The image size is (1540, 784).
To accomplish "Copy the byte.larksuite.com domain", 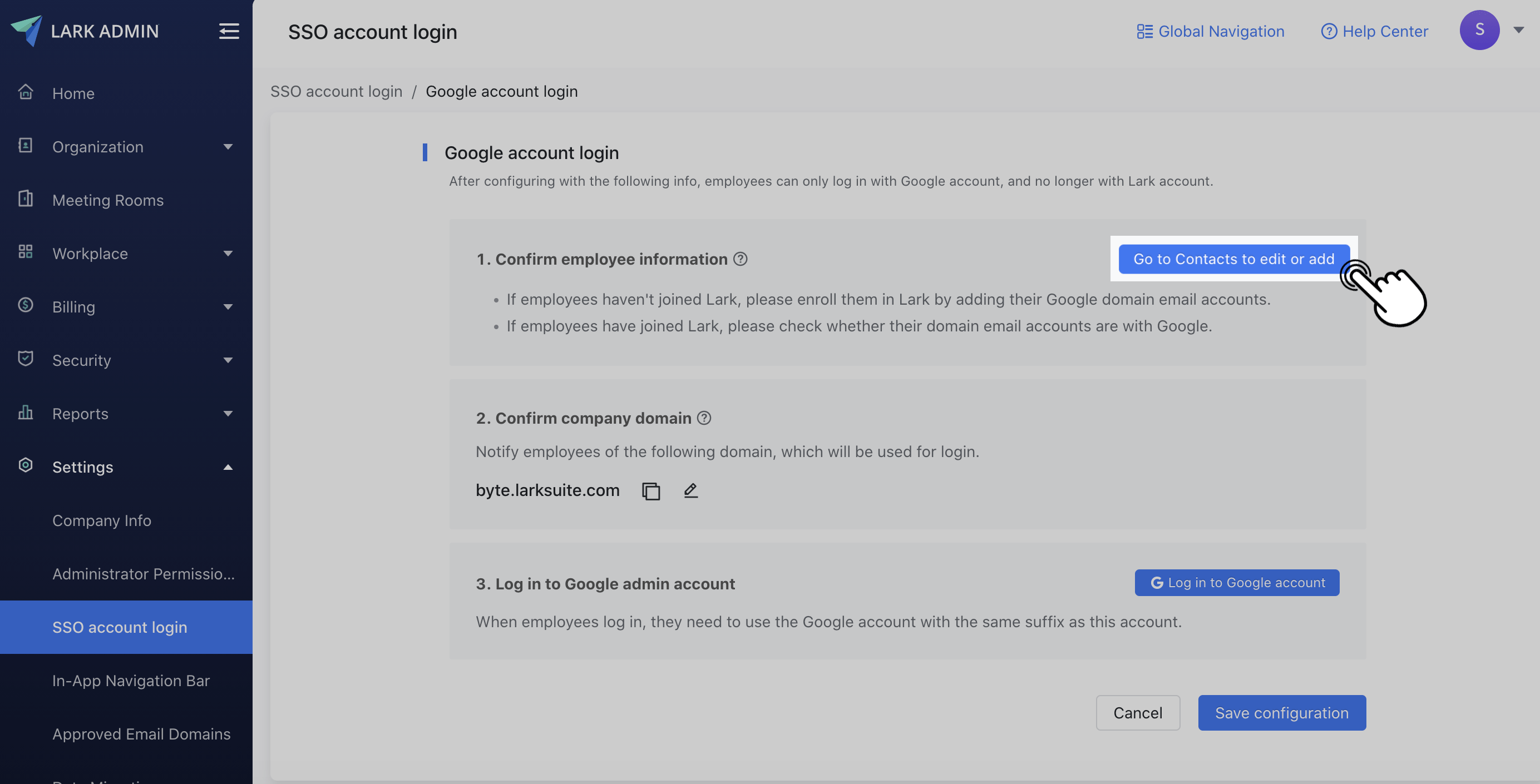I will [x=651, y=490].
